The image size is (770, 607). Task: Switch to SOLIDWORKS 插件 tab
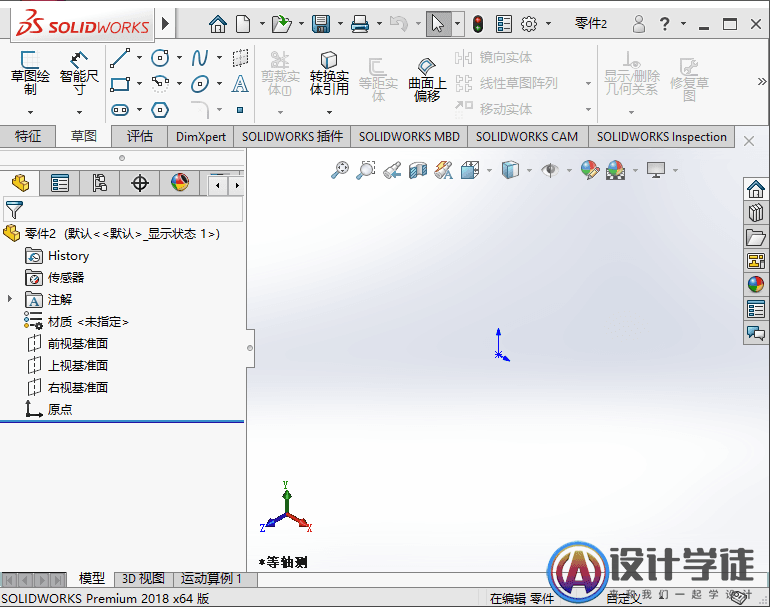click(x=292, y=137)
